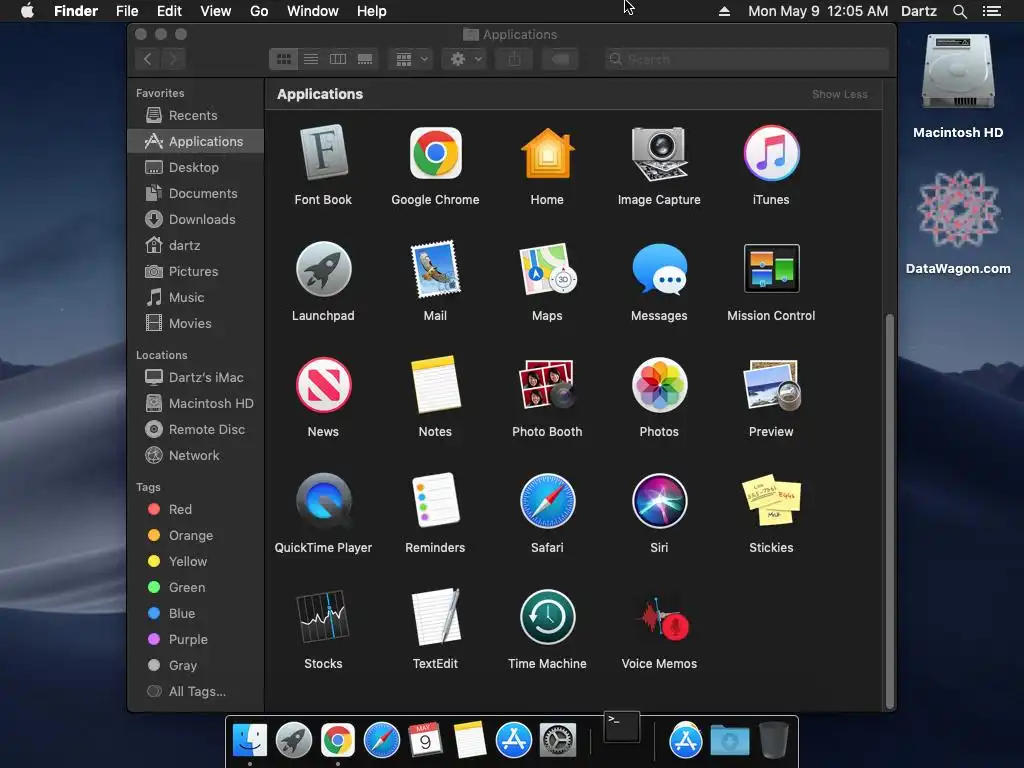Click the Terminal icon in the Dock
This screenshot has height=768, width=1024.
622,727
